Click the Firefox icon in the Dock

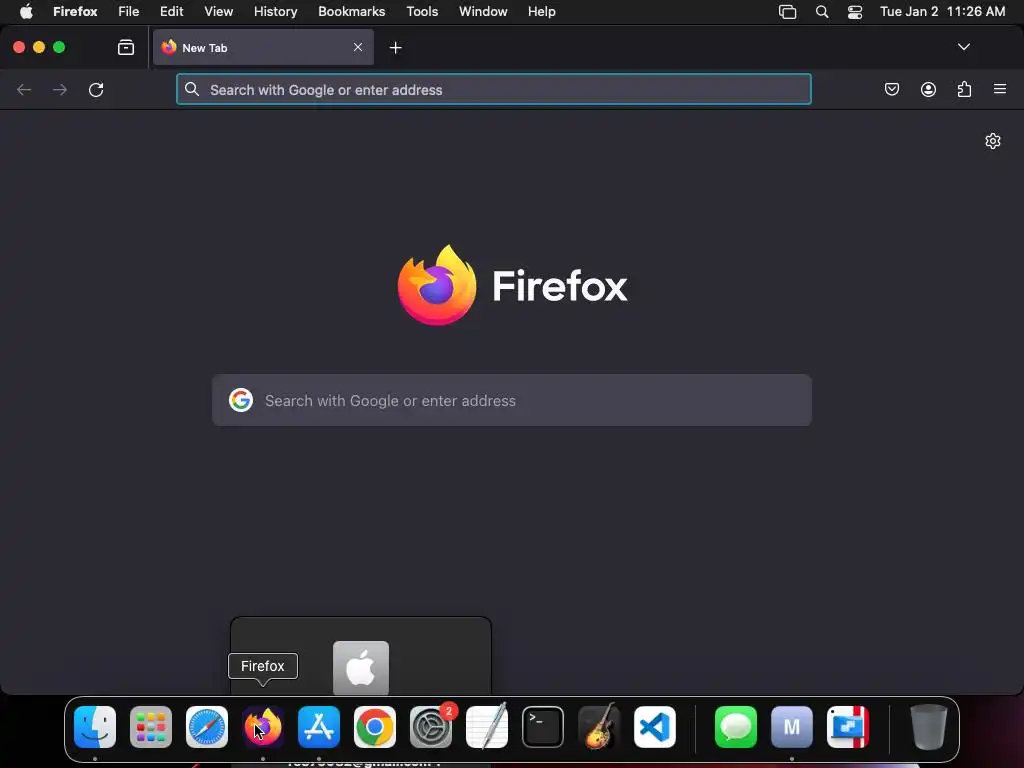[263, 727]
